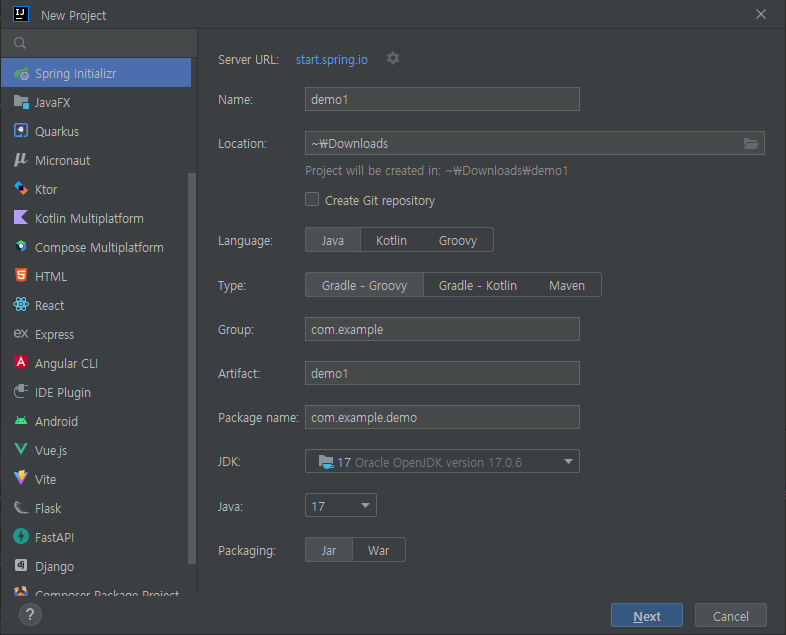Choose Gradle - Kotlin build type
The image size is (786, 635).
[x=478, y=285]
